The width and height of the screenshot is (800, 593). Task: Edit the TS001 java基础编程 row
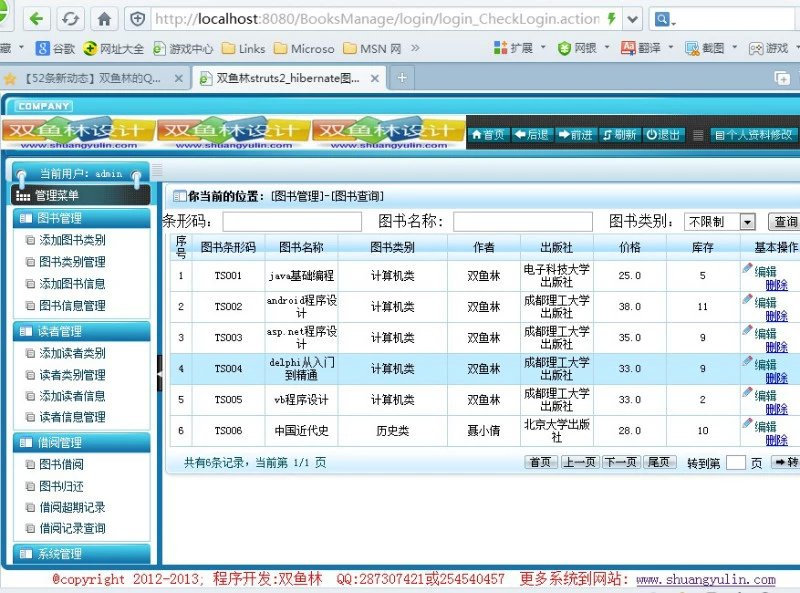pyautogui.click(x=765, y=271)
